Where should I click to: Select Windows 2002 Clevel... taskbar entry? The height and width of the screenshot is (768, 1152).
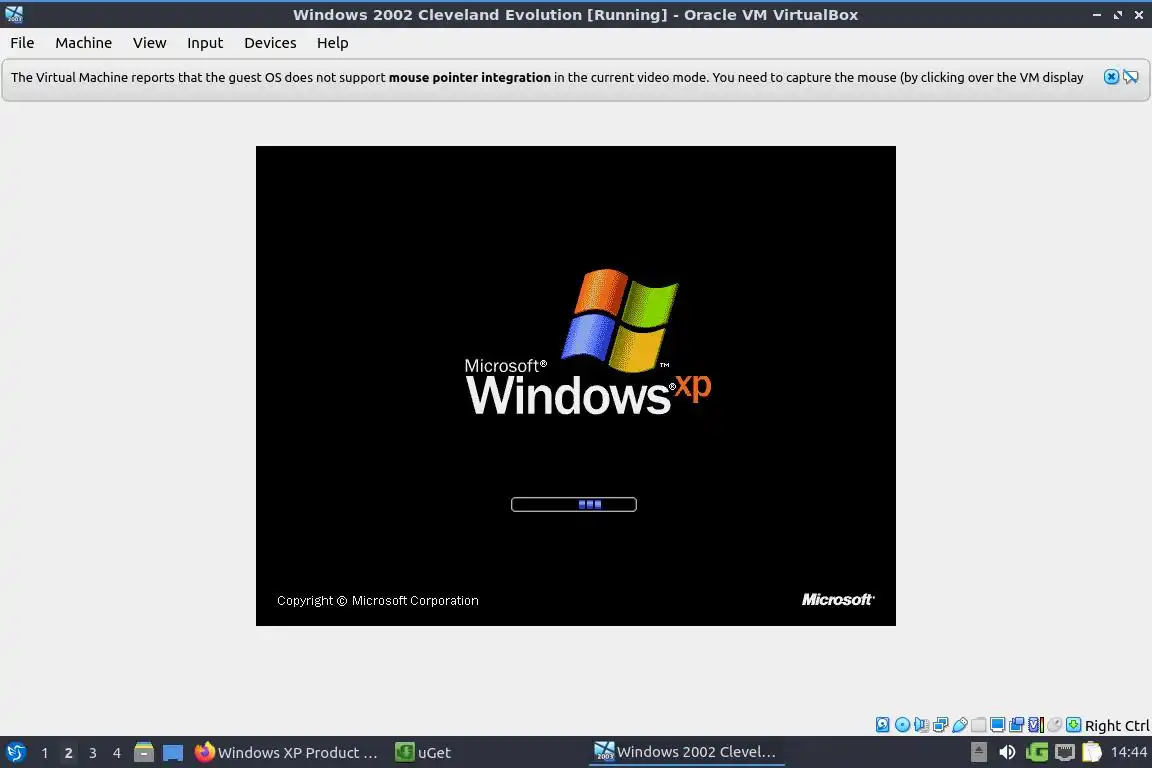tap(686, 752)
